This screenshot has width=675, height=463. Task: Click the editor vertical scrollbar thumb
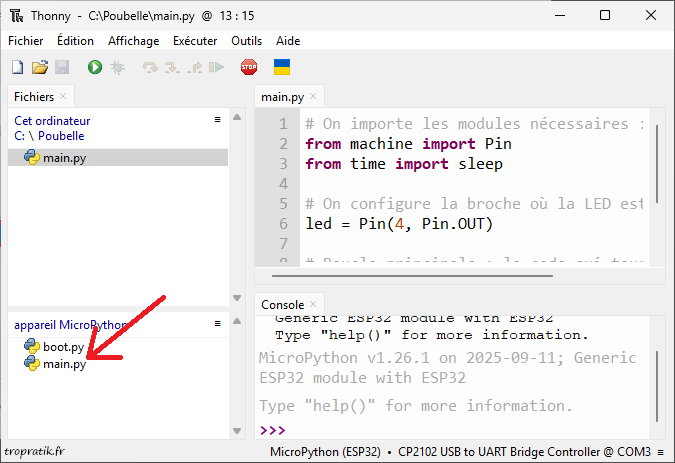coord(657,164)
